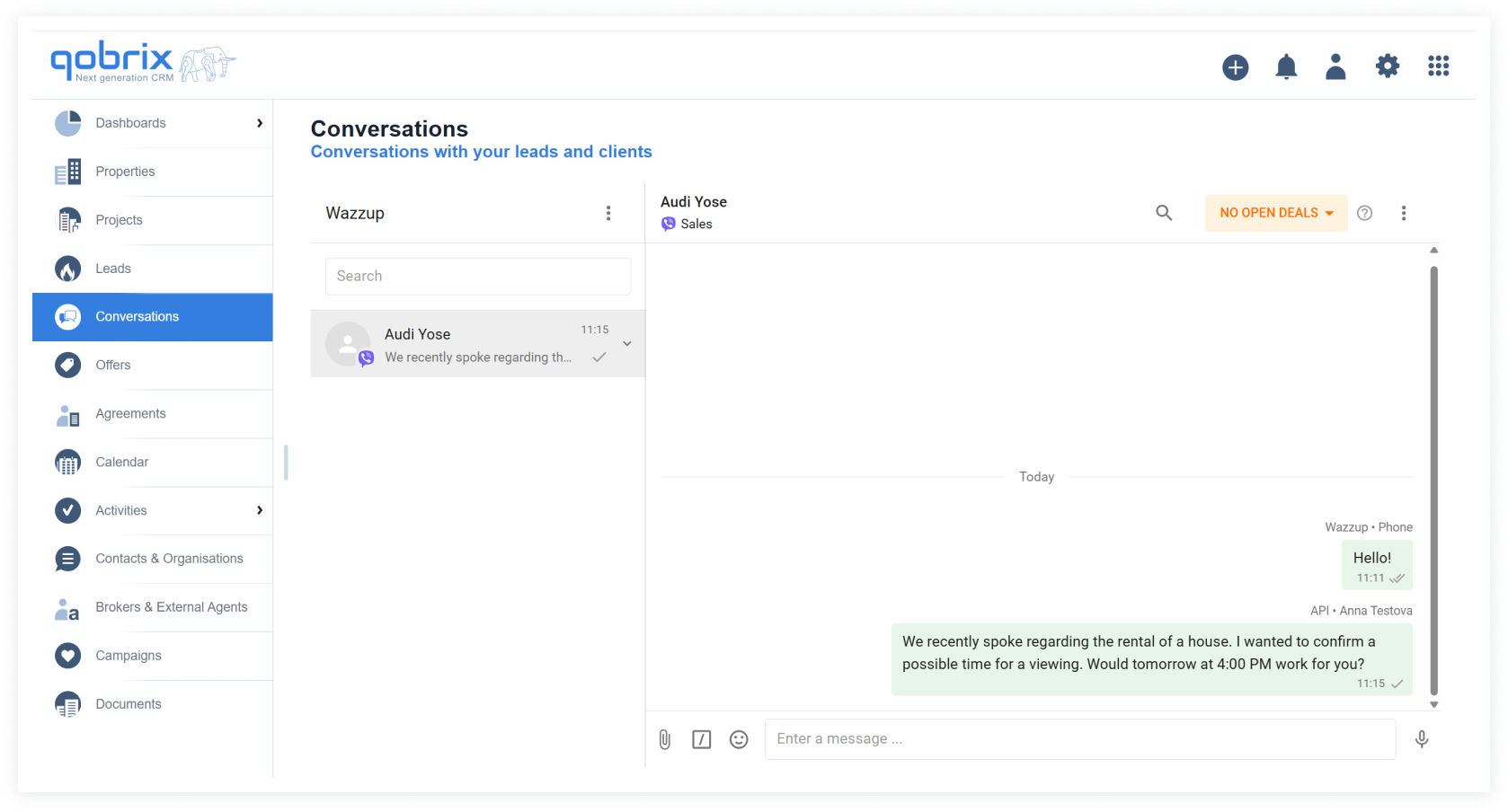Click the Enter a message field
The height and width of the screenshot is (812, 1508).
[x=1080, y=739]
